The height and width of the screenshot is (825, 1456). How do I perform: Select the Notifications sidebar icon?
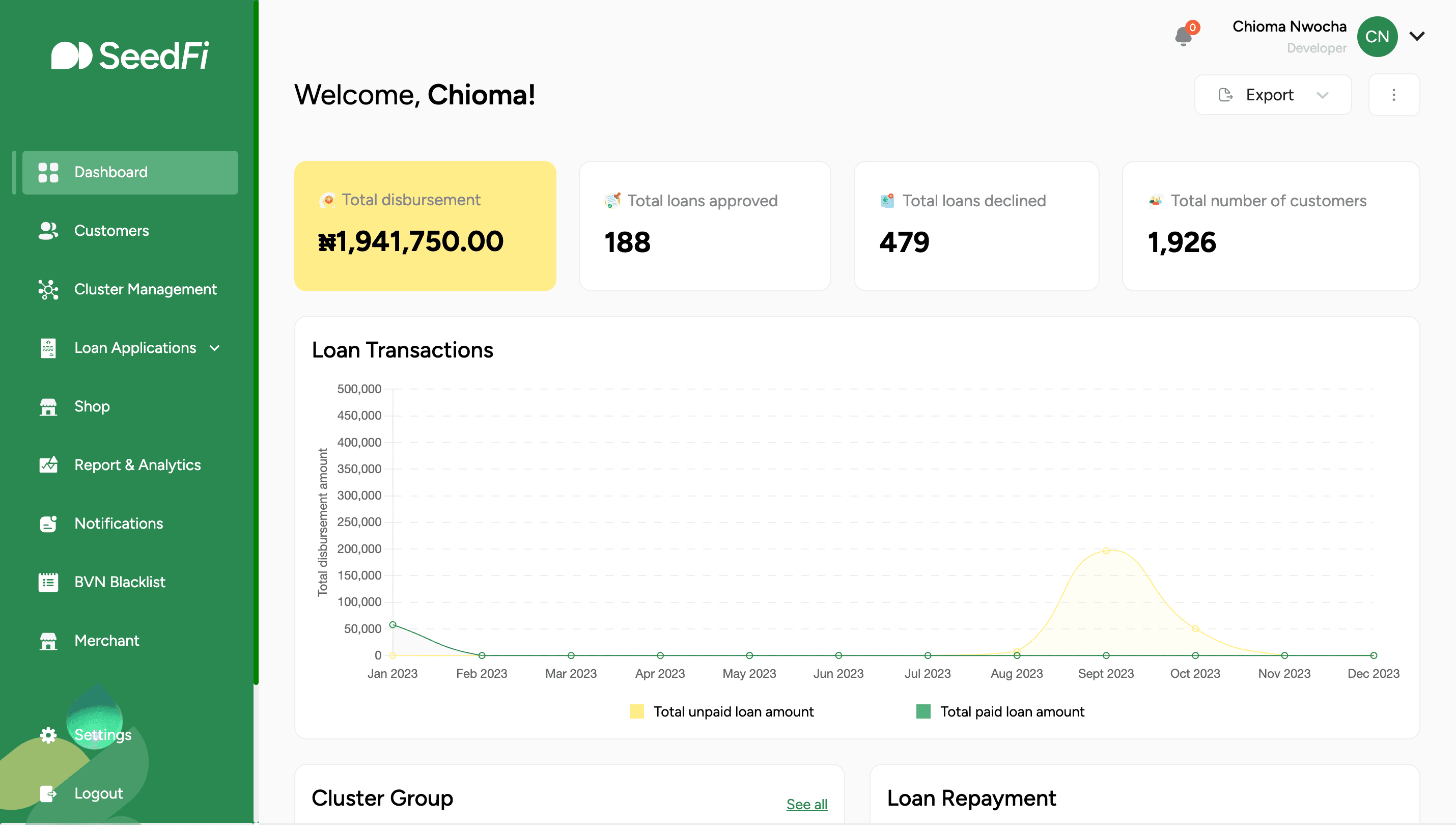(47, 524)
